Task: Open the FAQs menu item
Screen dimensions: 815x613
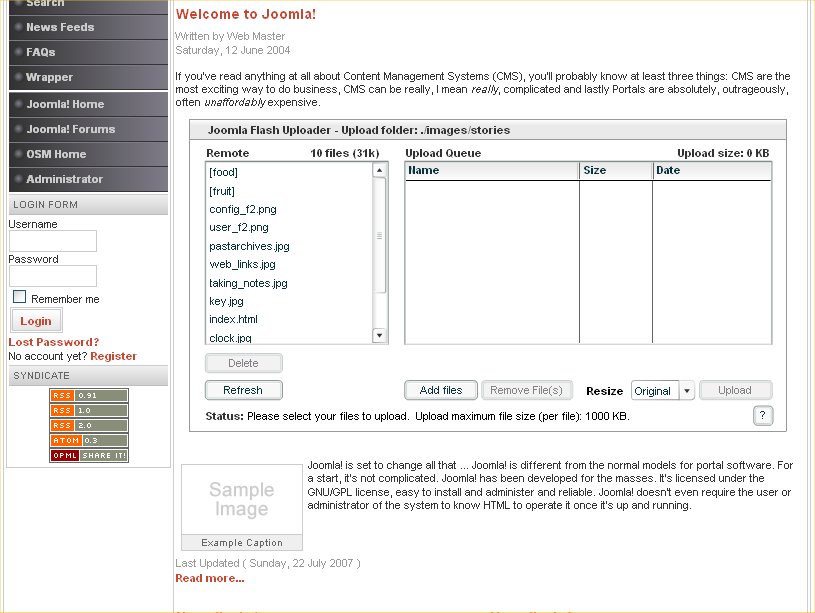Action: (x=88, y=52)
